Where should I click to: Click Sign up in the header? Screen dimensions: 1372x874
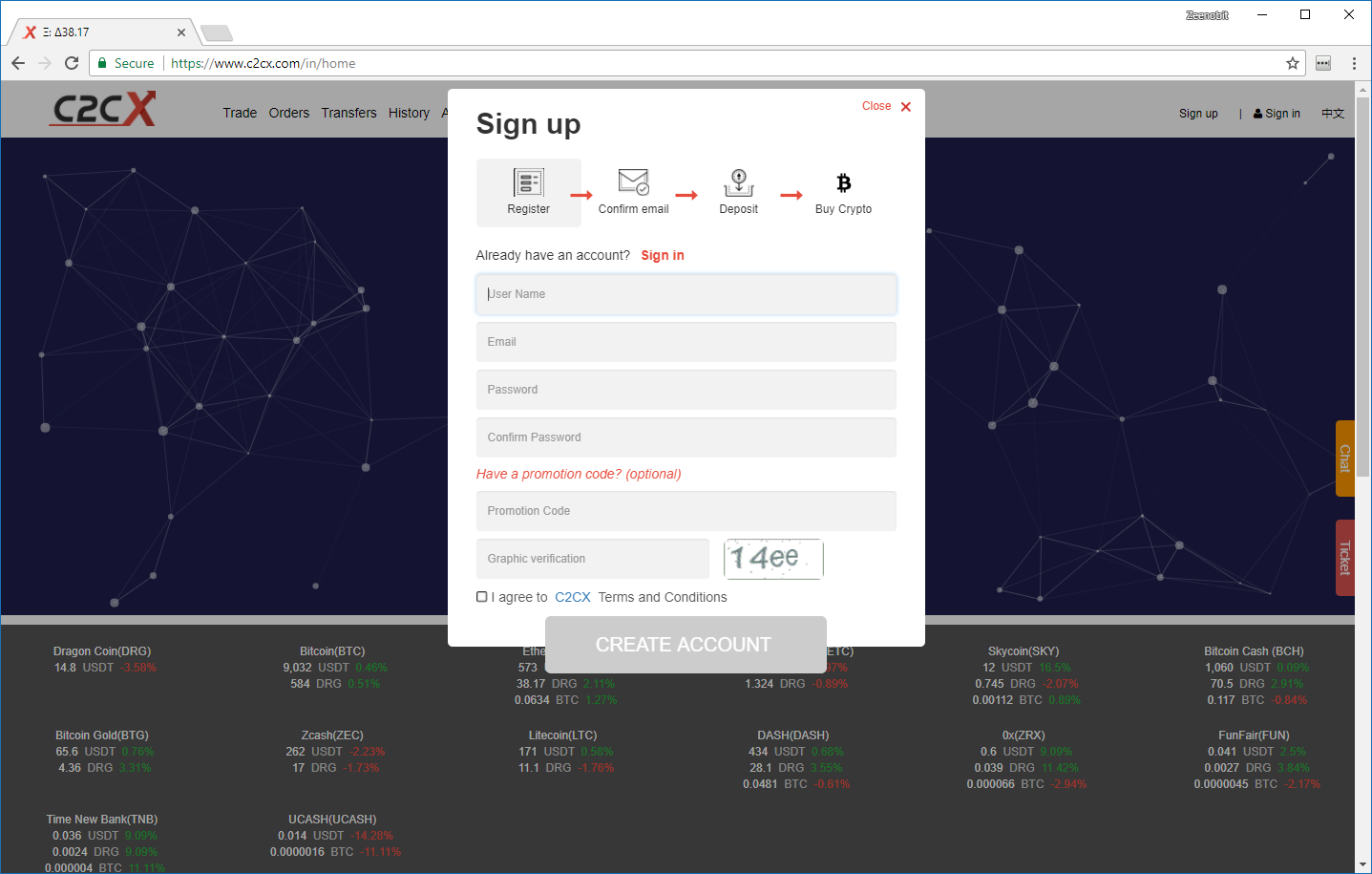coord(1198,114)
